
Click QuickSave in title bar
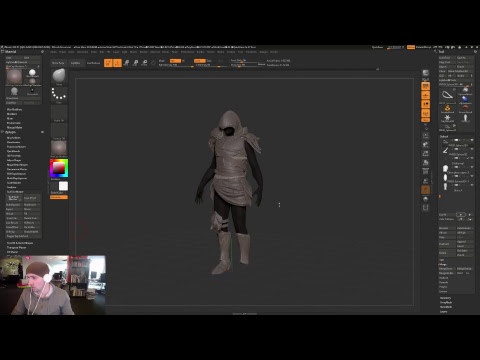click(x=378, y=47)
